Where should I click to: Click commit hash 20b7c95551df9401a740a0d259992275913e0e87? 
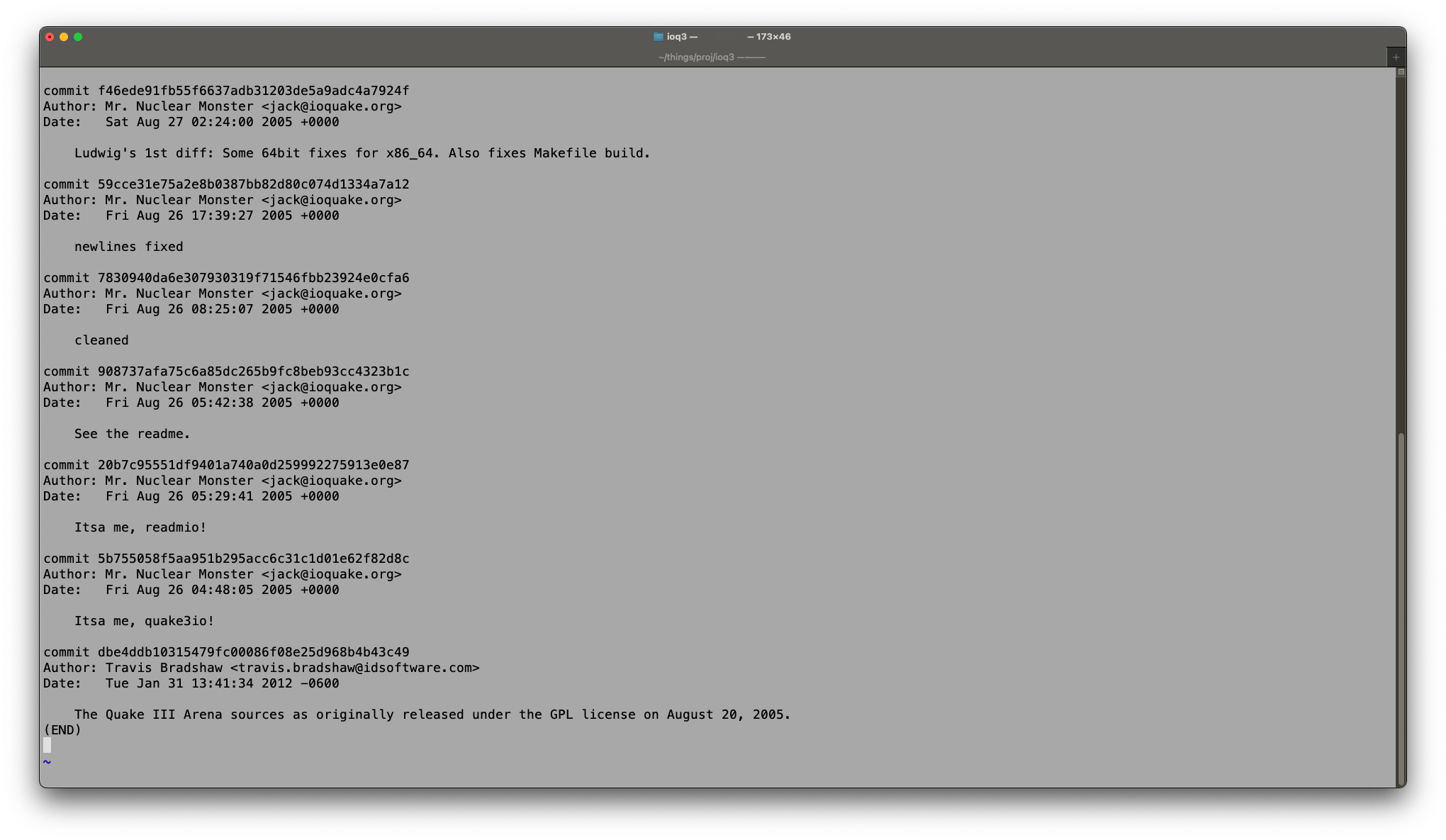point(253,465)
